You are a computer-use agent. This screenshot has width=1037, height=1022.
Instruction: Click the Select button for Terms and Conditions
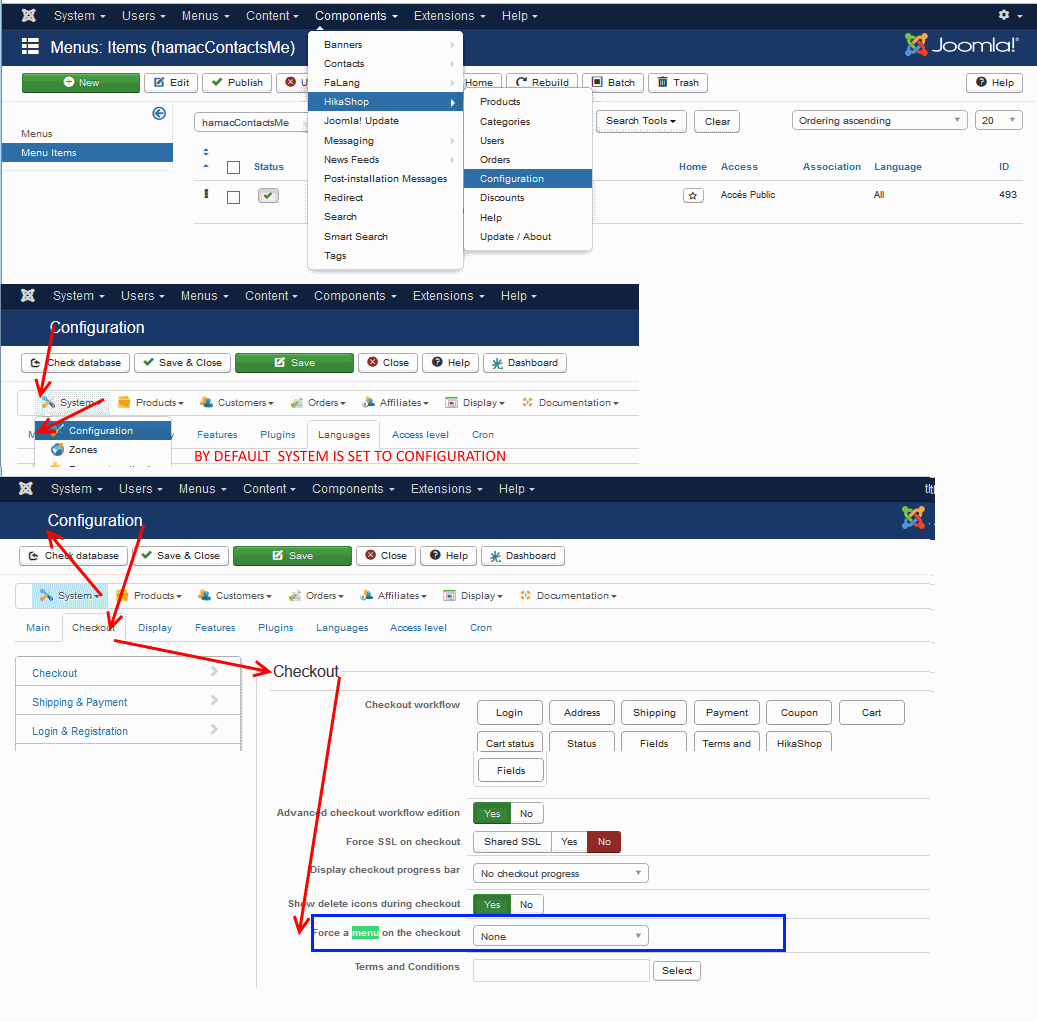tap(677, 970)
